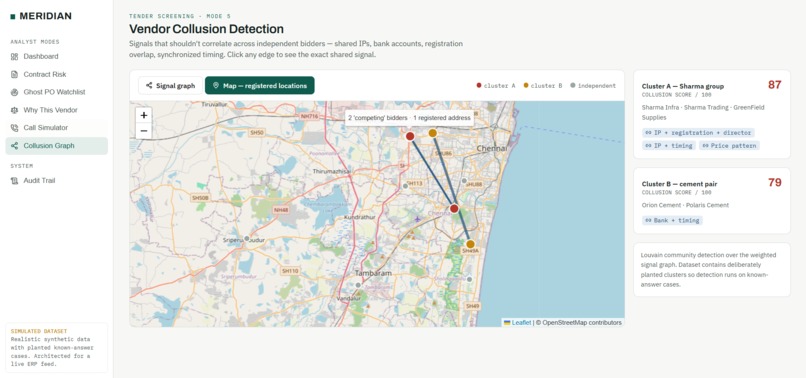Switch to the Signal graph tab

pos(170,85)
